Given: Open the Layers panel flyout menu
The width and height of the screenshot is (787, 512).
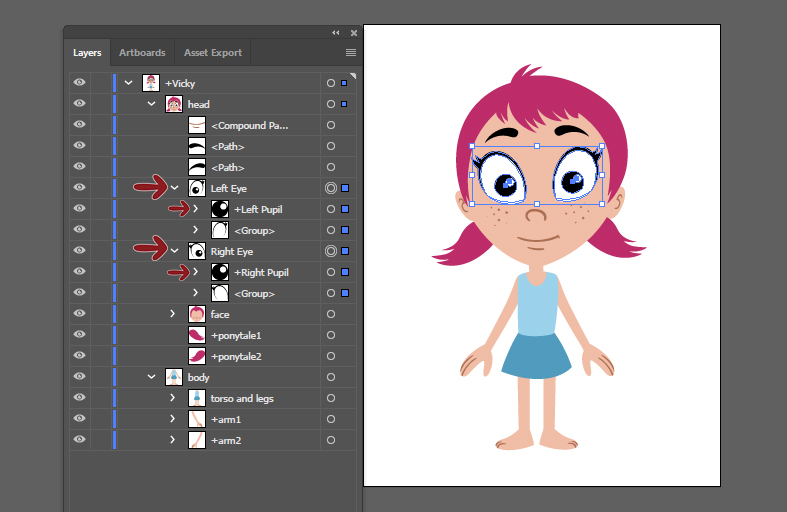Looking at the screenshot, I should click(351, 52).
